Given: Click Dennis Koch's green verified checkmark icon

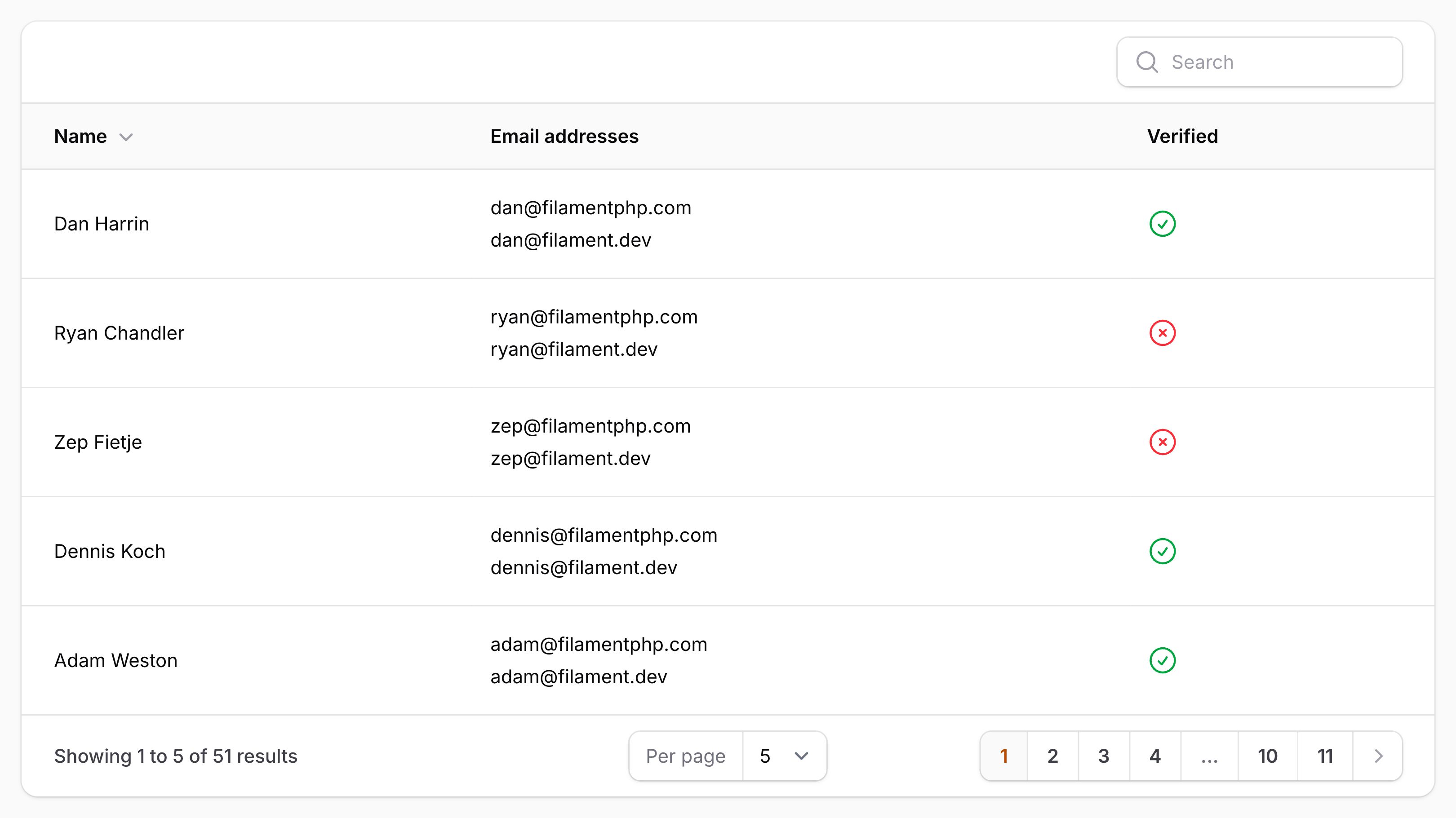Looking at the screenshot, I should tap(1163, 551).
